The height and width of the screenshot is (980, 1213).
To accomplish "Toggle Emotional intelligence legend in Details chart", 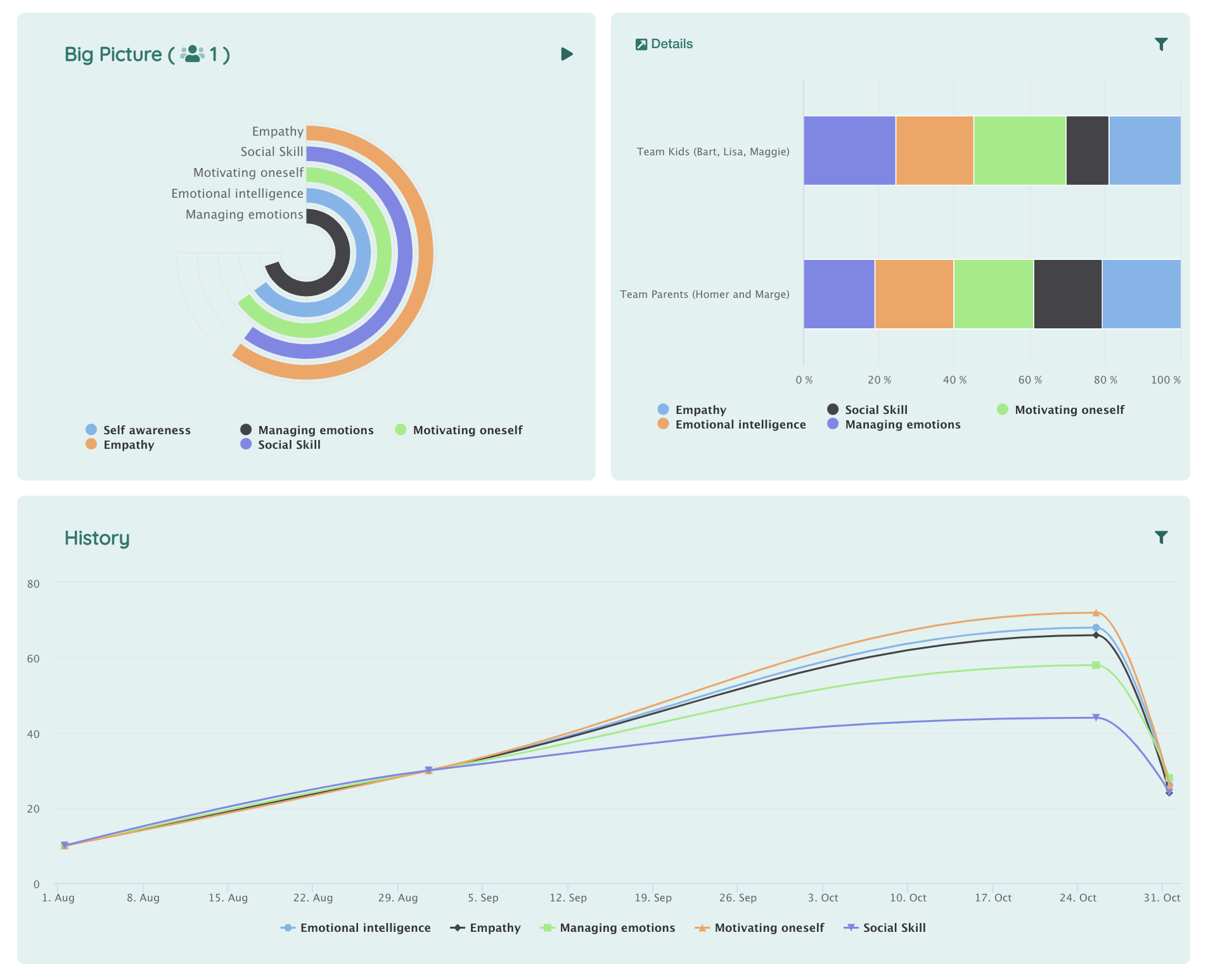I will 732,424.
